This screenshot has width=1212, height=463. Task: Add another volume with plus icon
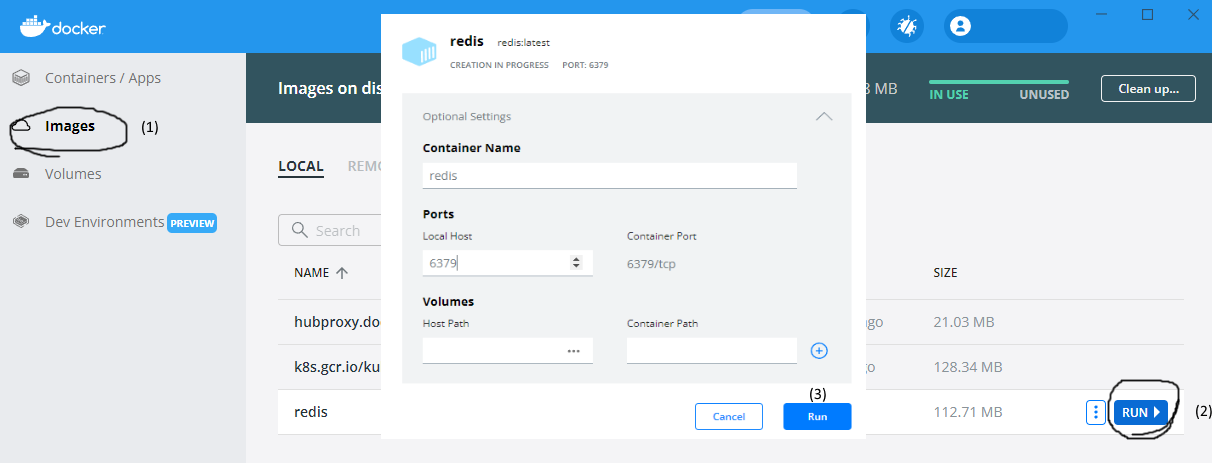[x=819, y=351]
